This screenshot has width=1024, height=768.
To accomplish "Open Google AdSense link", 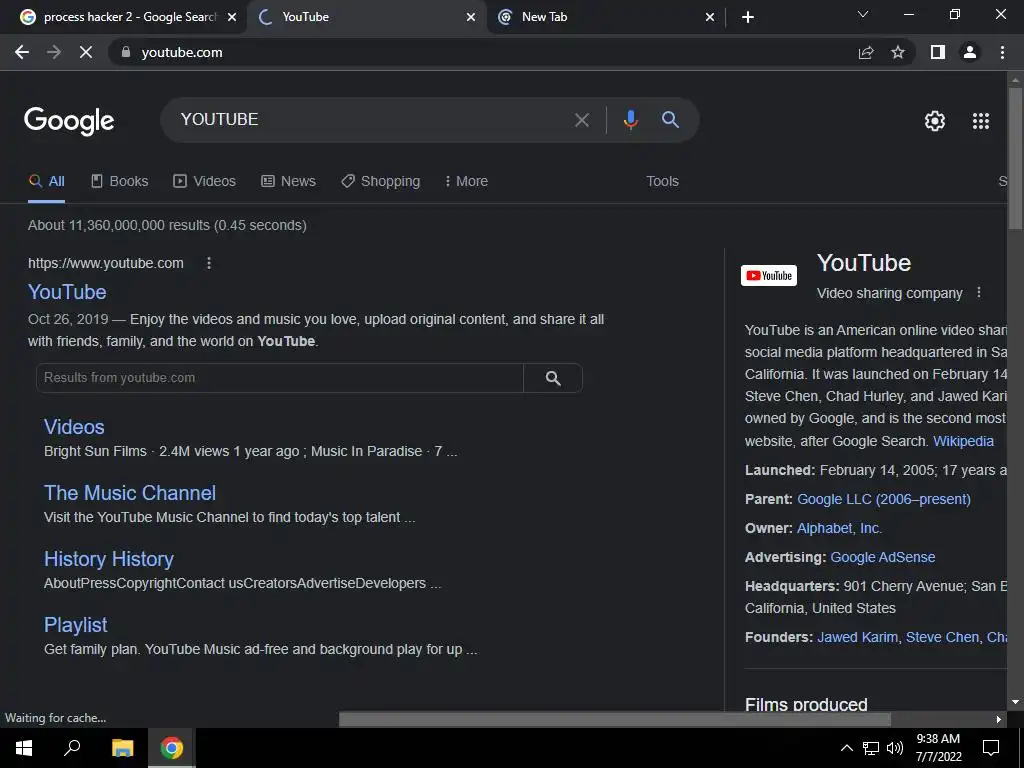I will [x=882, y=558].
